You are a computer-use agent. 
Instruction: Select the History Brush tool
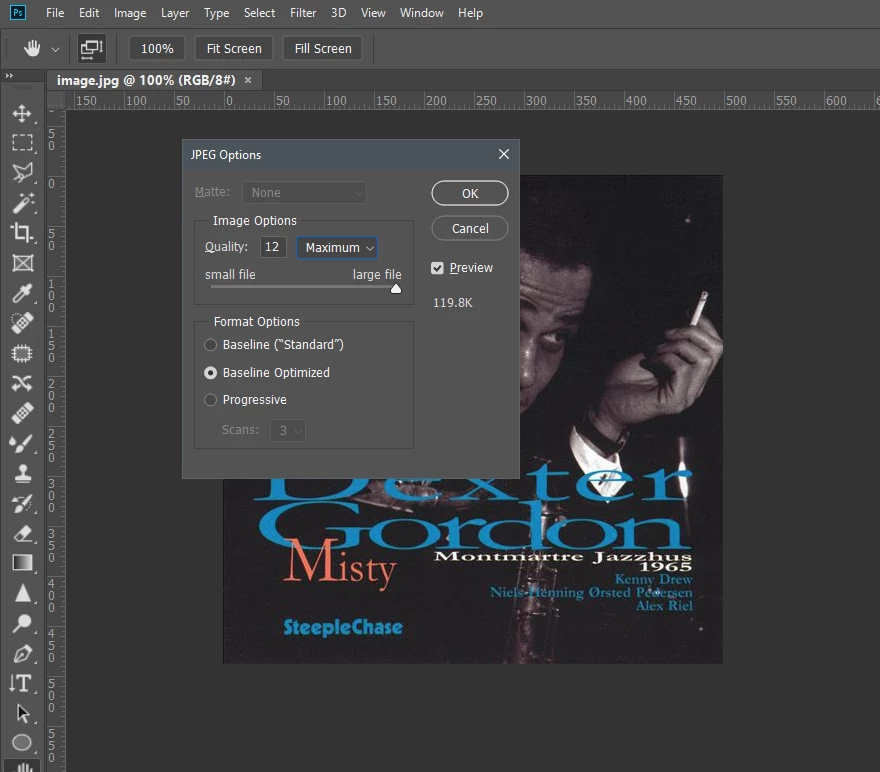click(22, 503)
